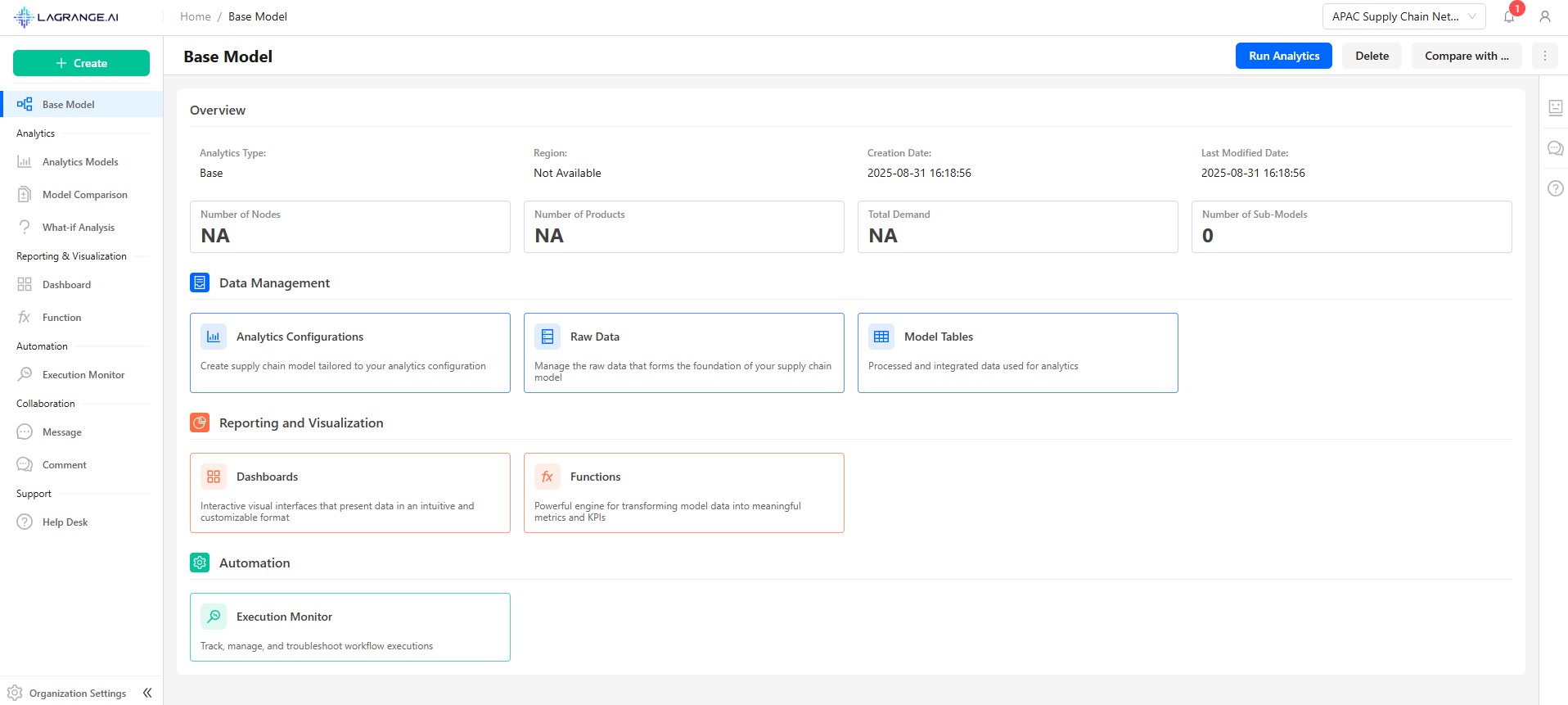1568x705 pixels.
Task: Collapse the sidebar with double-chevron icon
Action: coord(147,693)
